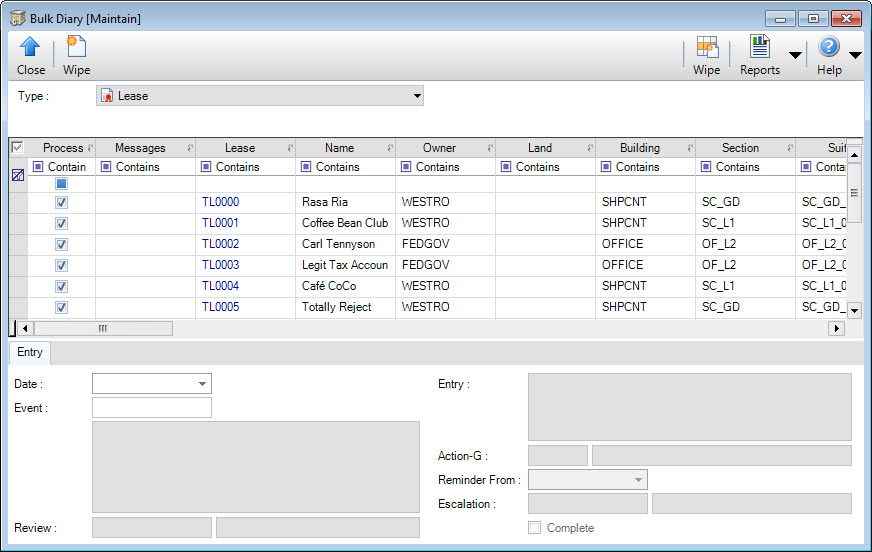
Task: Click the Messages column pin icon
Action: pyautogui.click(x=190, y=148)
